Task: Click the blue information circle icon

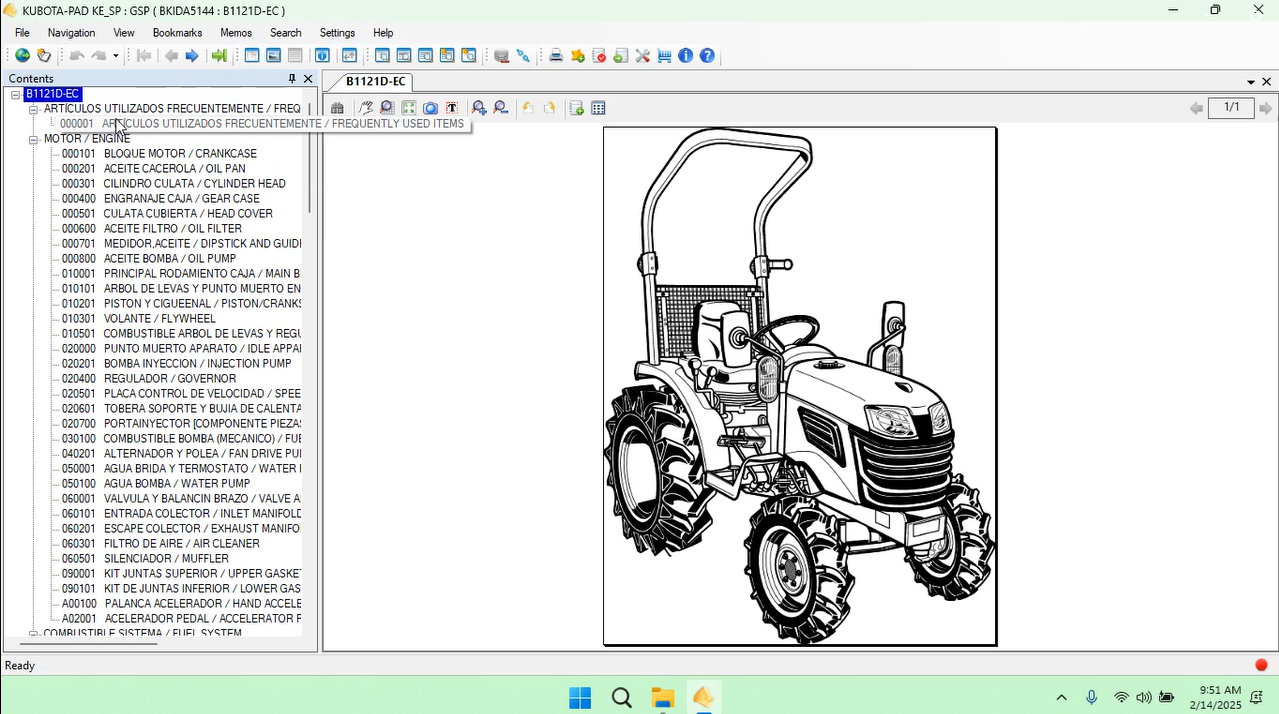Action: click(x=685, y=56)
